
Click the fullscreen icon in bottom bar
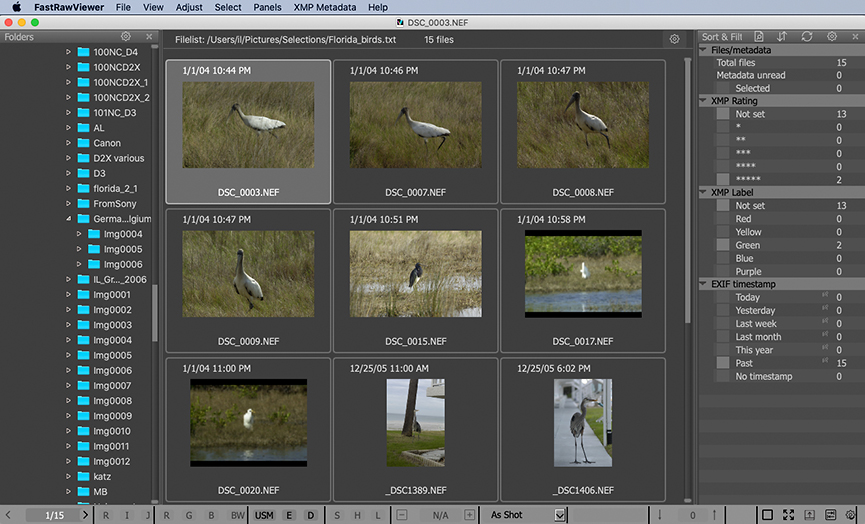tap(789, 515)
